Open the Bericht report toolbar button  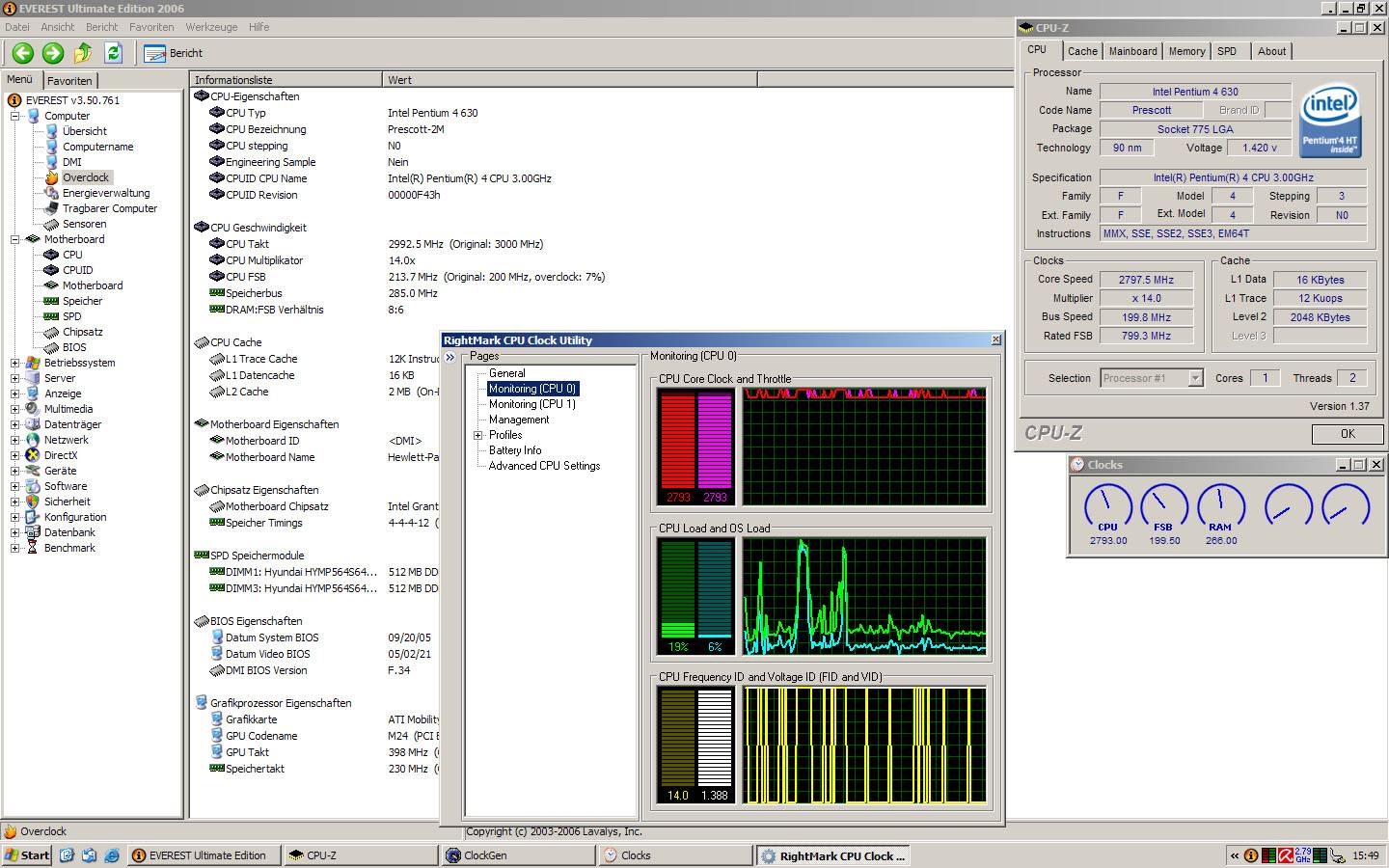coord(174,53)
